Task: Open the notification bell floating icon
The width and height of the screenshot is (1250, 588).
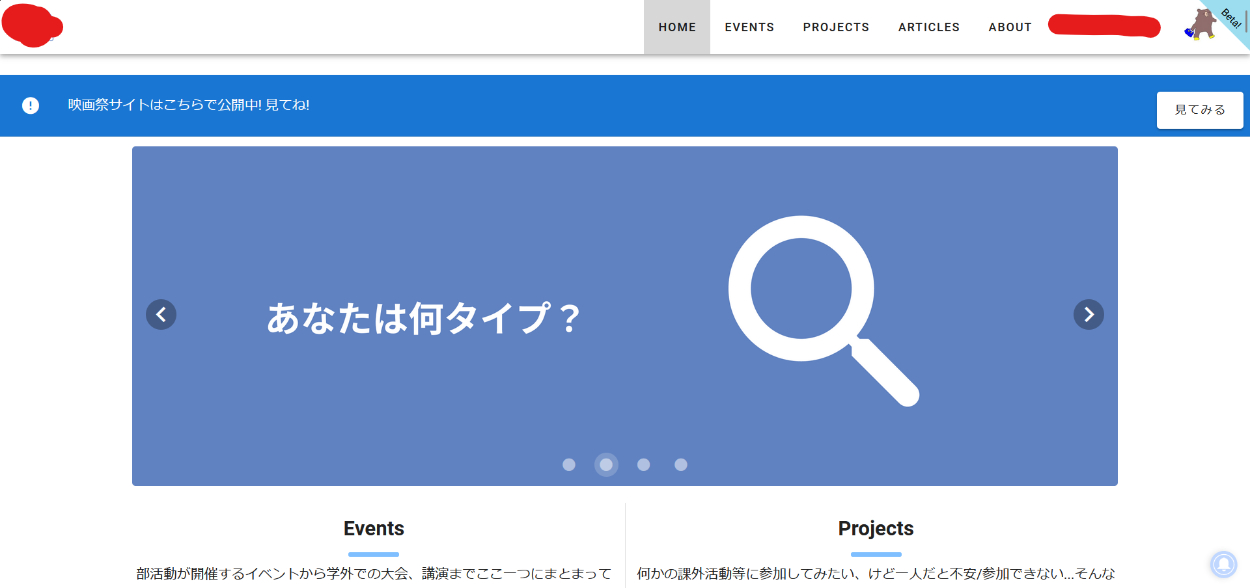Action: (x=1223, y=564)
